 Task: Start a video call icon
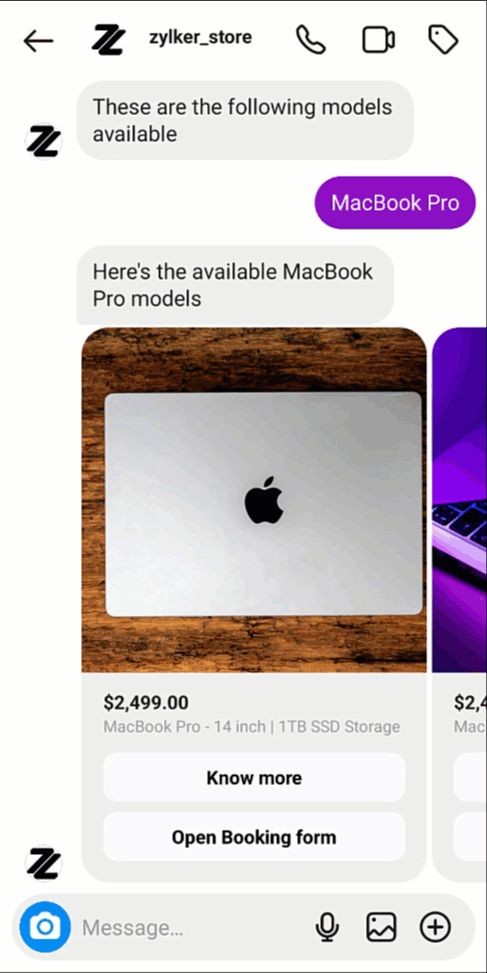coord(378,40)
